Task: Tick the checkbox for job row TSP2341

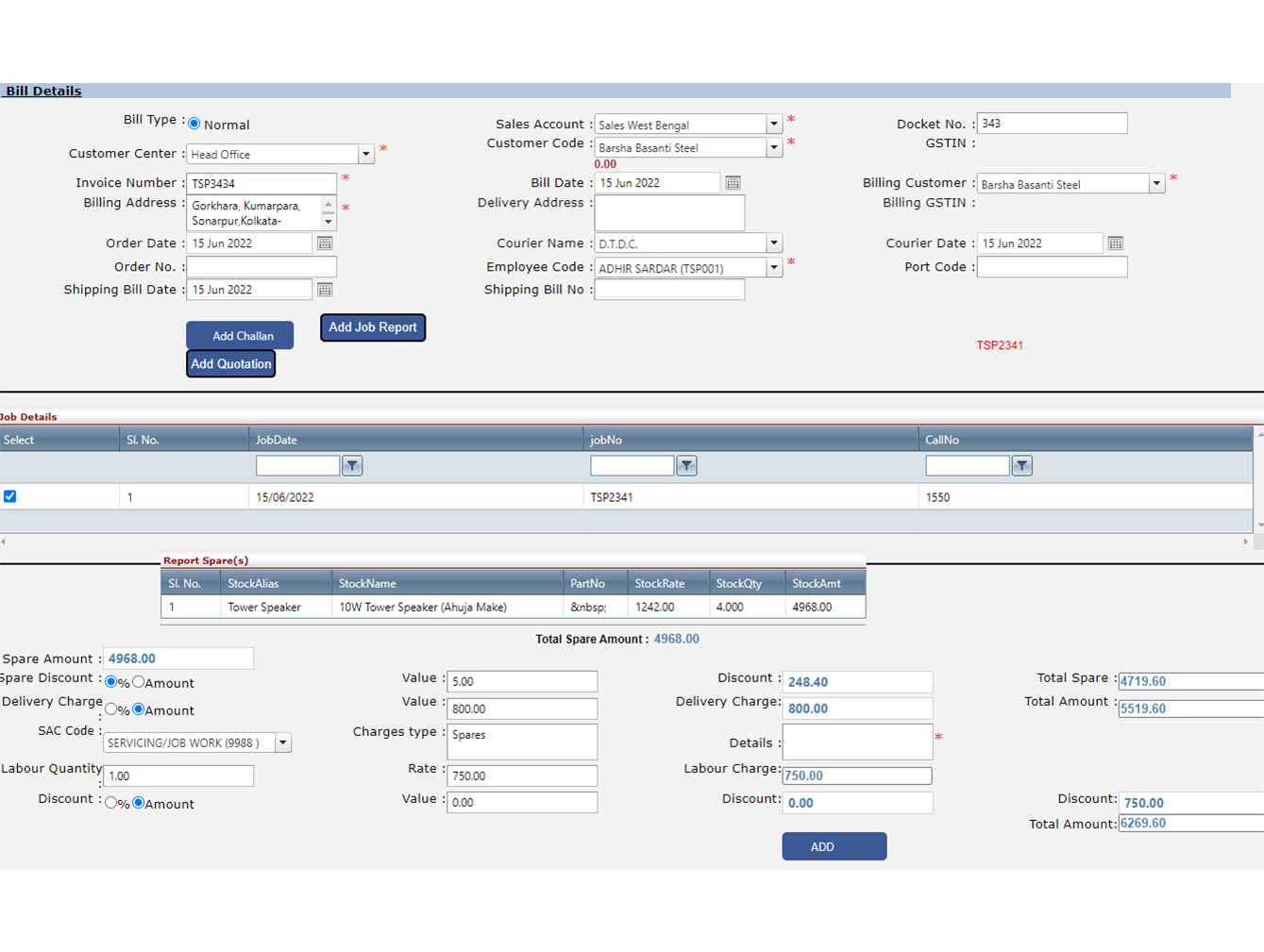Action: point(10,496)
